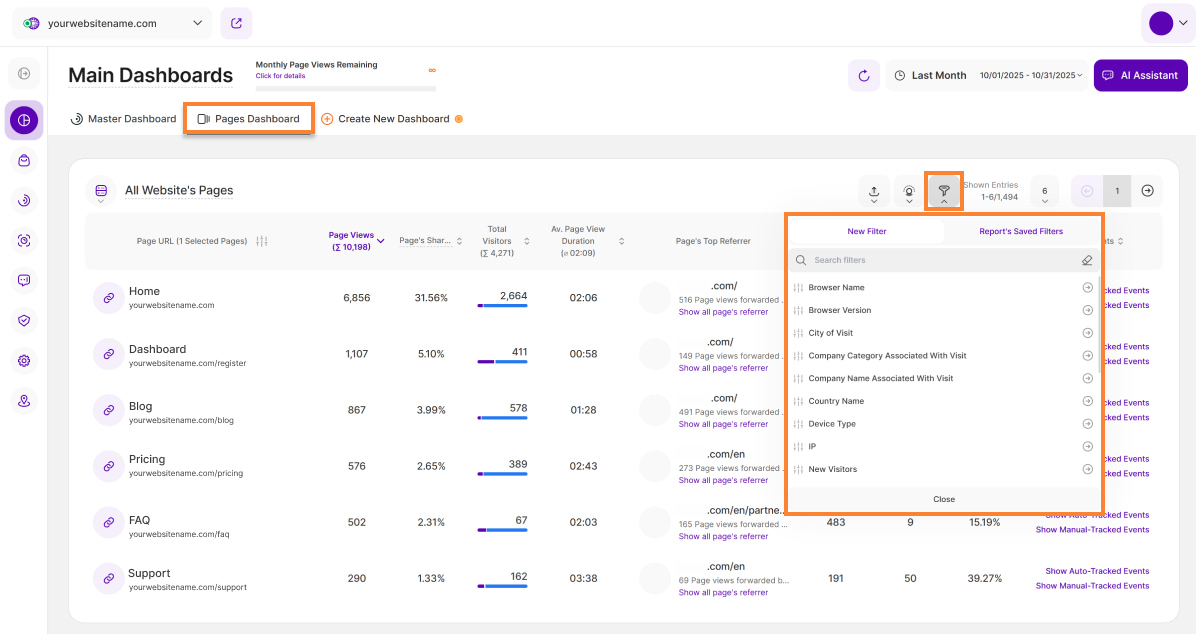Click the link icon beside Pricing page
Viewport: 1196px width, 634px height.
(x=107, y=465)
